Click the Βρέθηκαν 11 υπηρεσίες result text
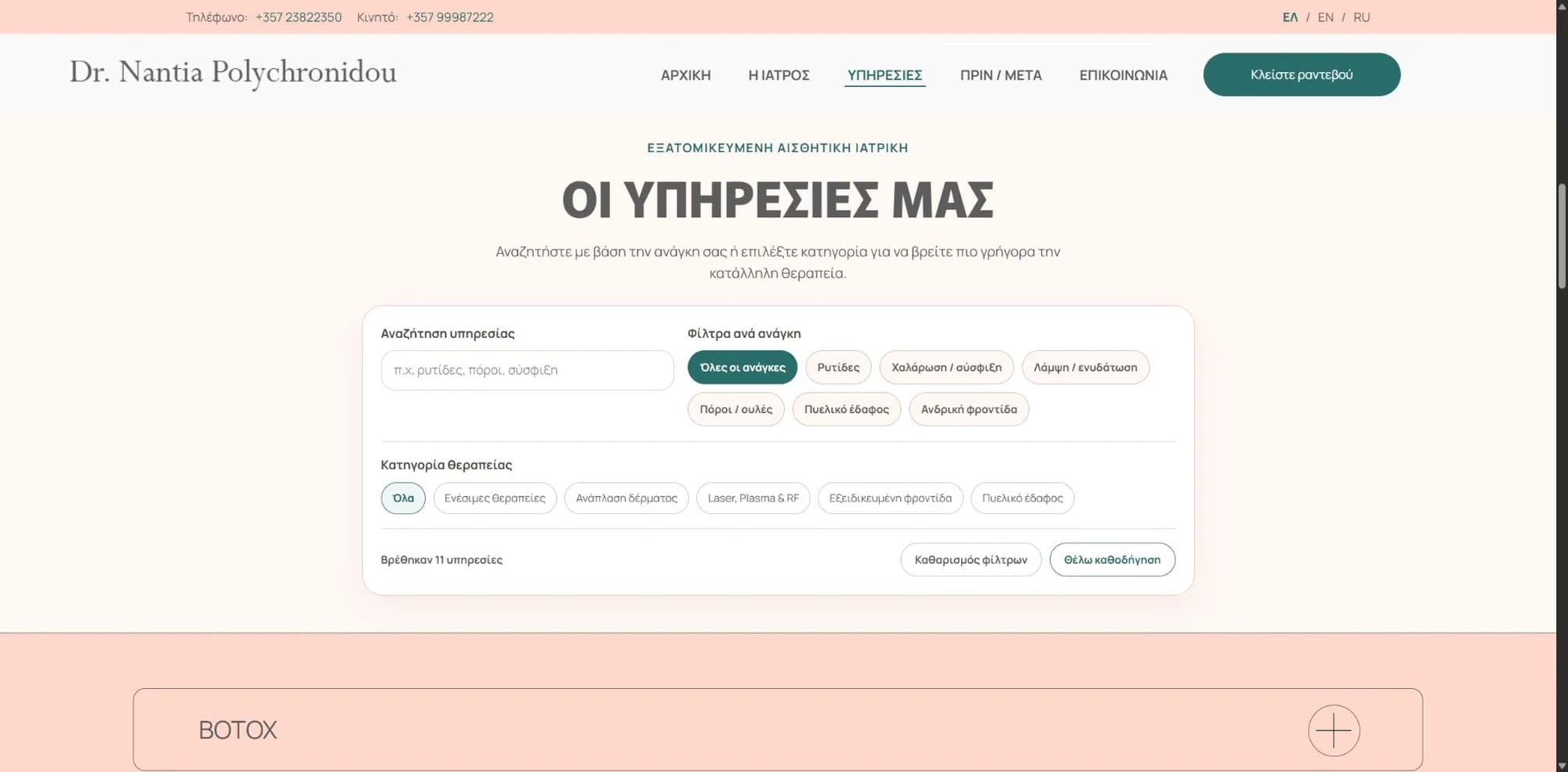 click(441, 560)
